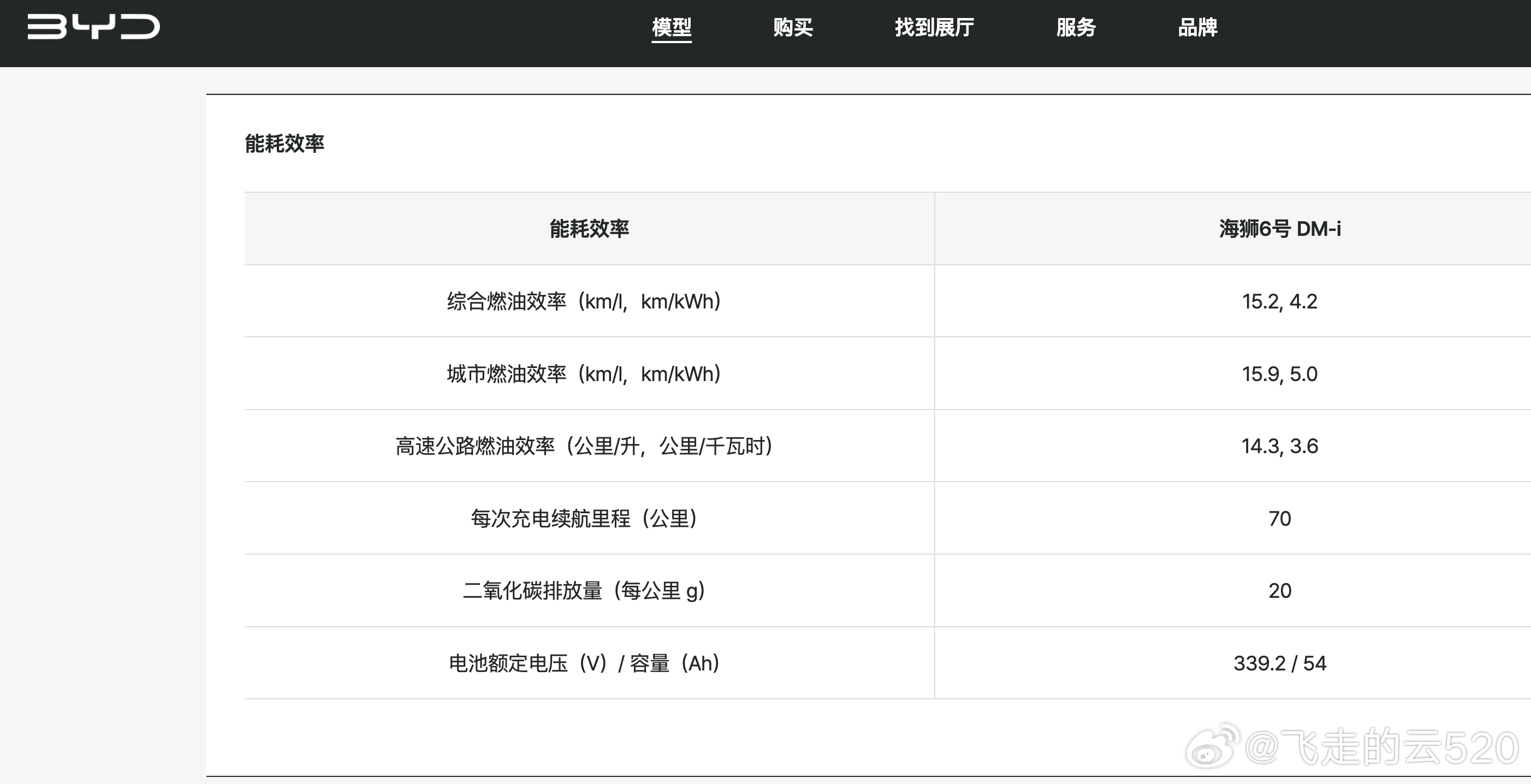Select the value 339.2 / 54

[1280, 663]
